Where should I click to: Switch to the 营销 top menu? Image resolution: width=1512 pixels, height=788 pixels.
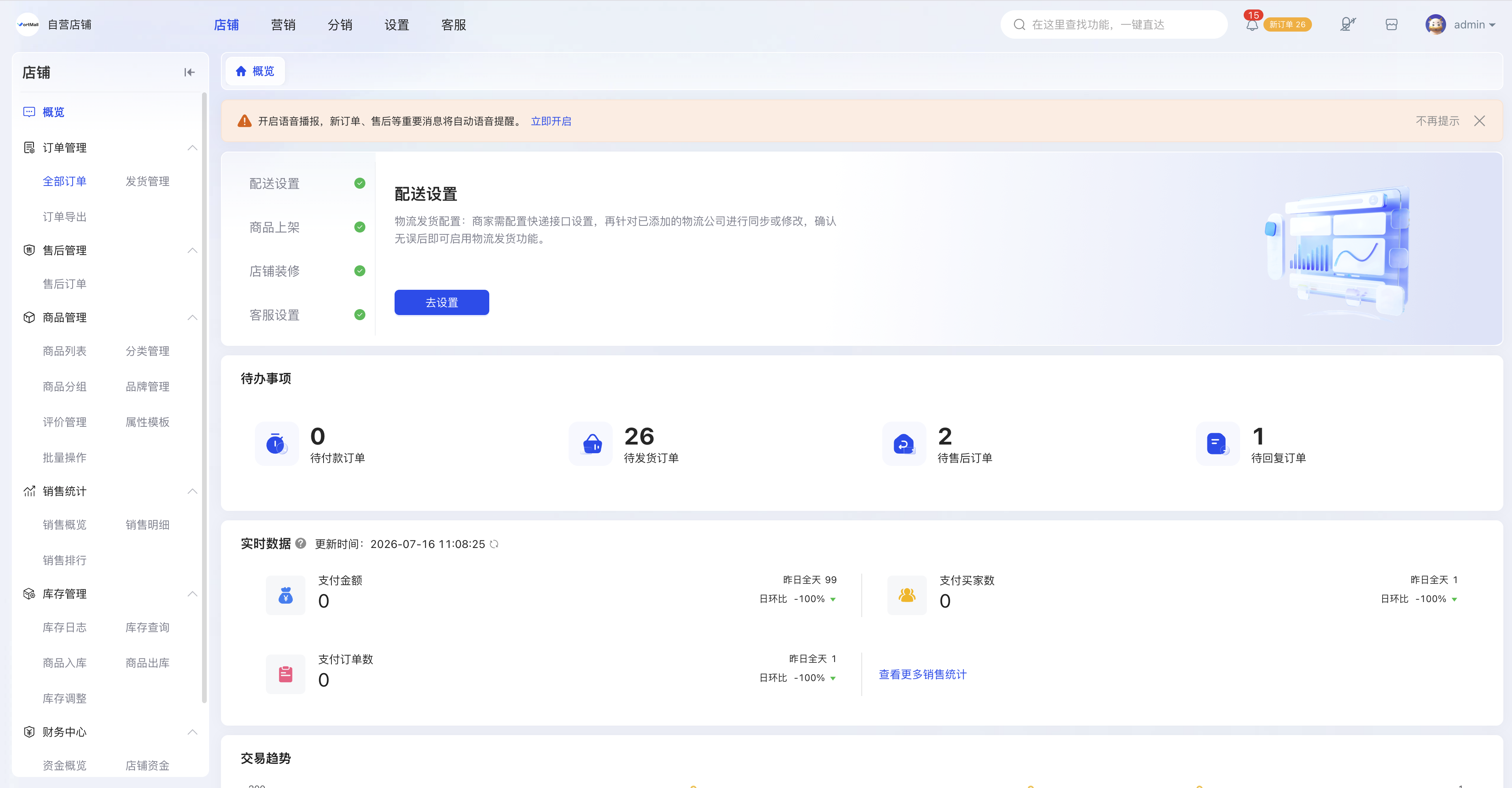click(283, 24)
